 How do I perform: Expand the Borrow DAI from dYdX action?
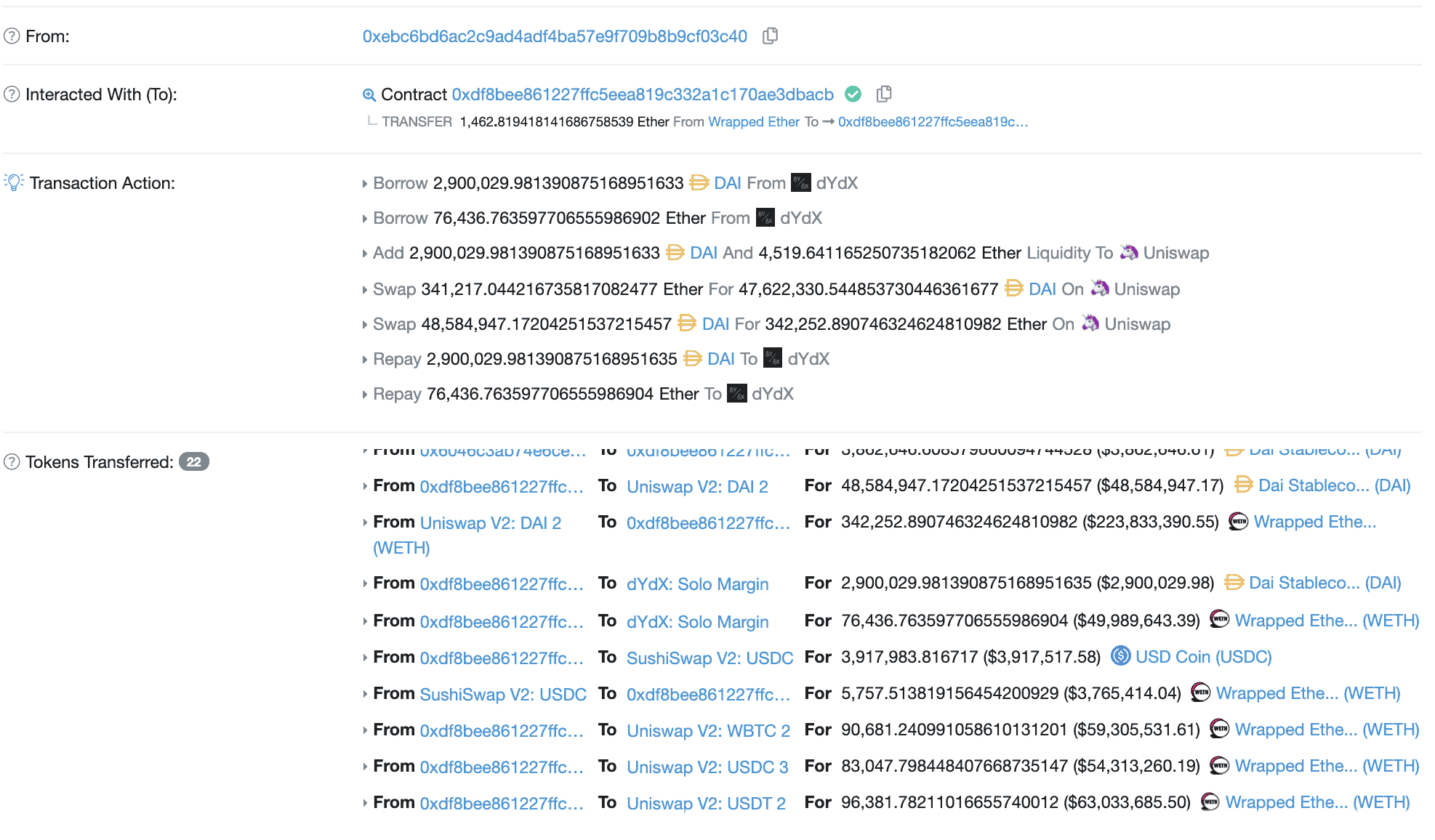[x=365, y=184]
